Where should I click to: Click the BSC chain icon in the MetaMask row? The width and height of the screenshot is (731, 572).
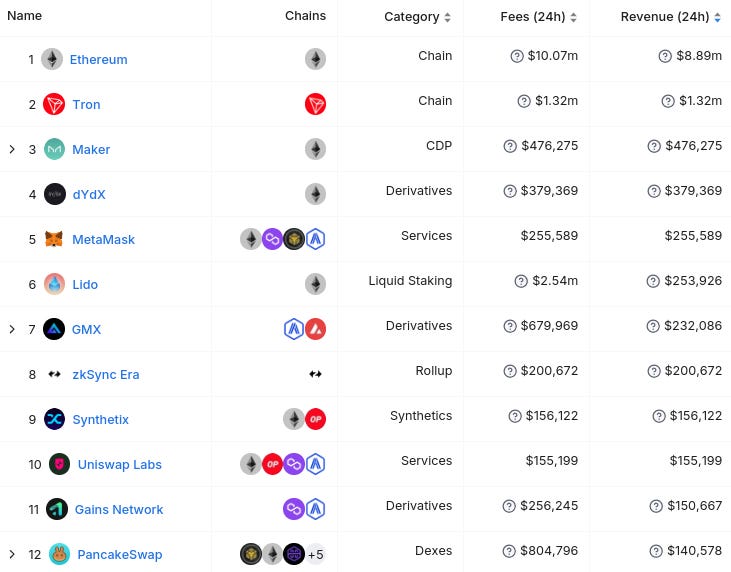click(294, 239)
